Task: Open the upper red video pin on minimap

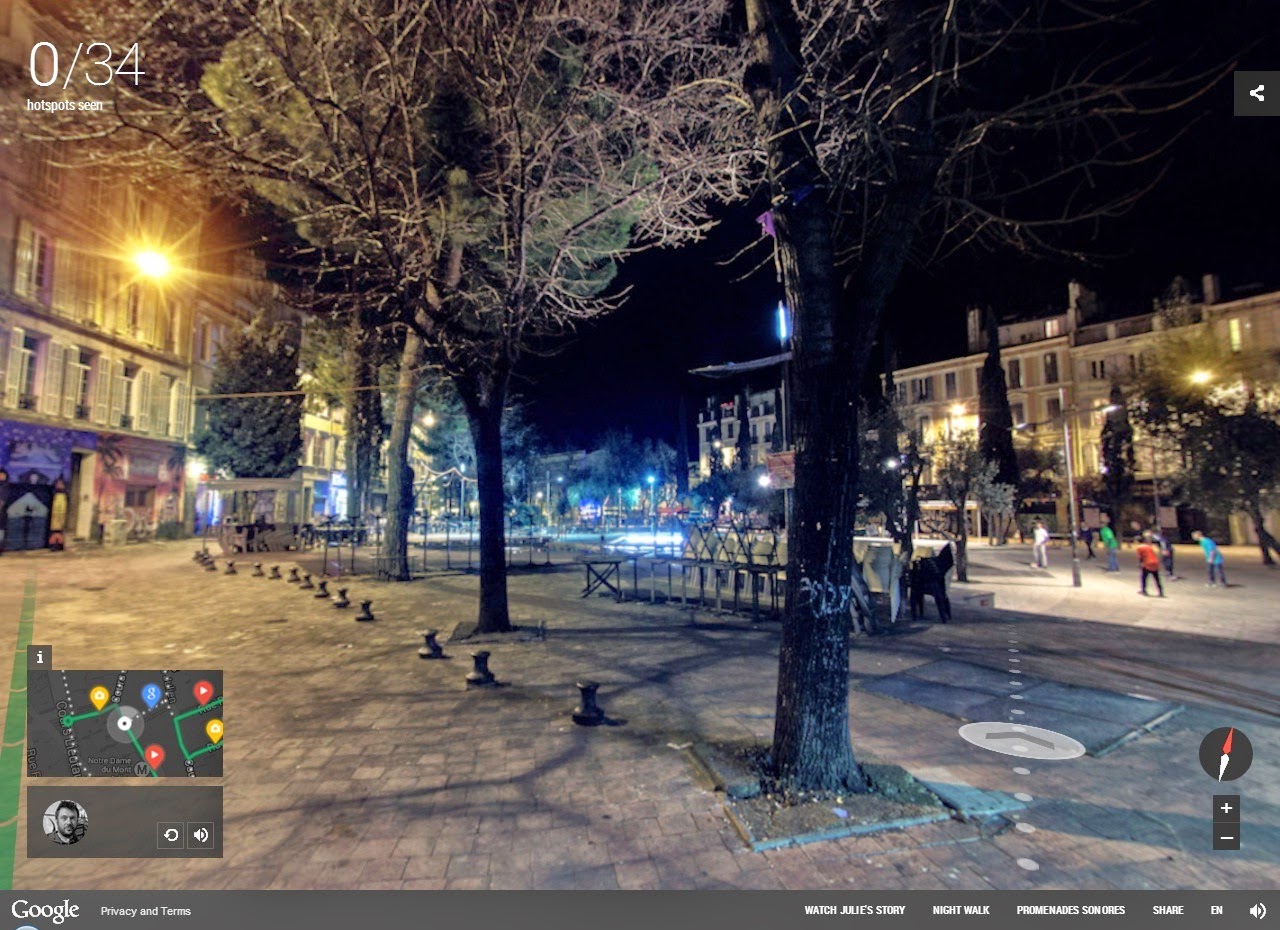Action: pyautogui.click(x=203, y=690)
